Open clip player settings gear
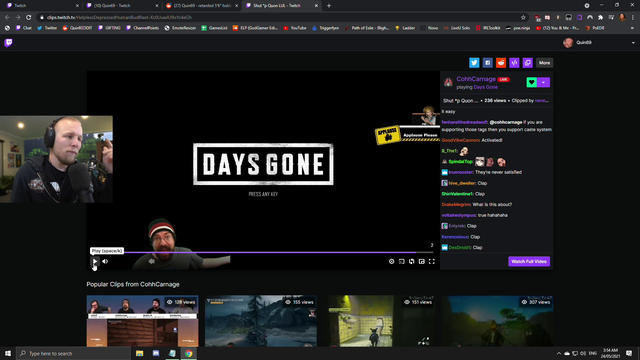Viewport: 640px width, 360px height. click(391, 261)
